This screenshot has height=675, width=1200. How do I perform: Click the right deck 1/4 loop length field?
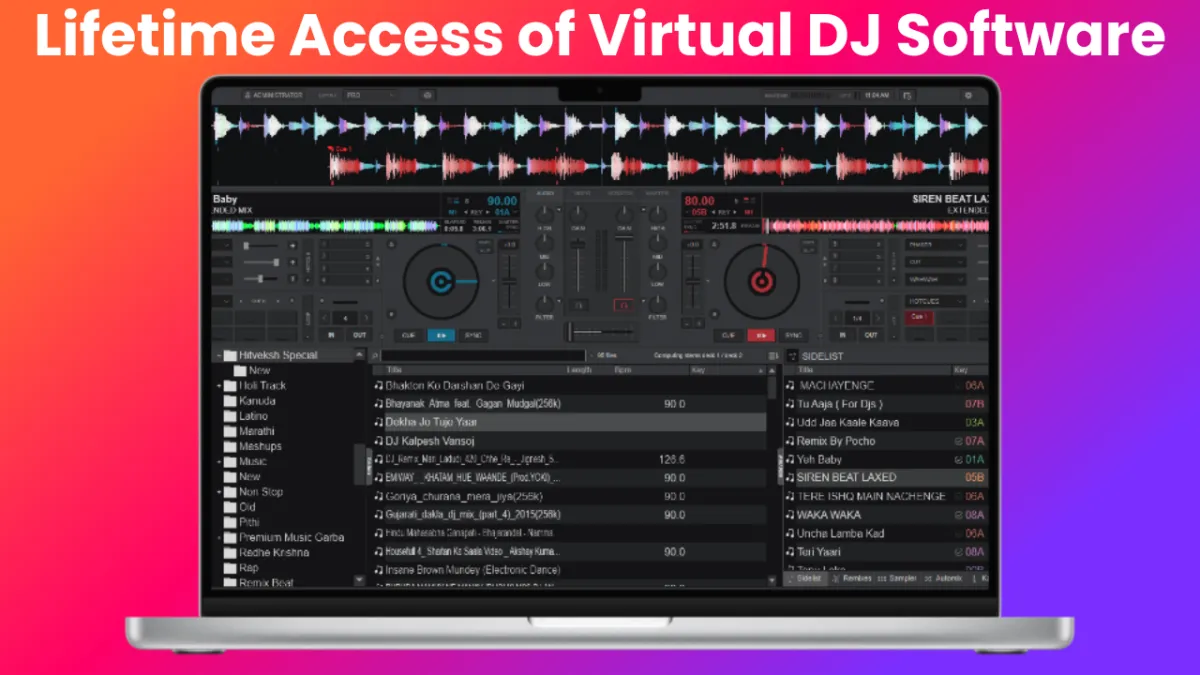pos(857,318)
